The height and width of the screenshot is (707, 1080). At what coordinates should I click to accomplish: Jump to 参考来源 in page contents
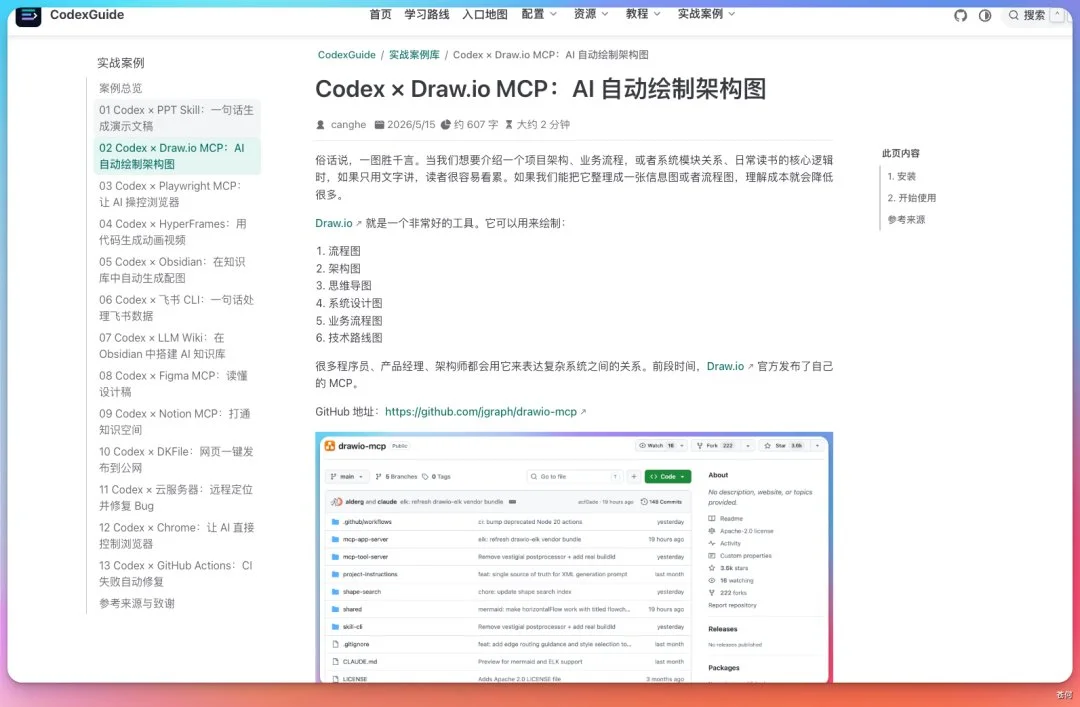[906, 220]
